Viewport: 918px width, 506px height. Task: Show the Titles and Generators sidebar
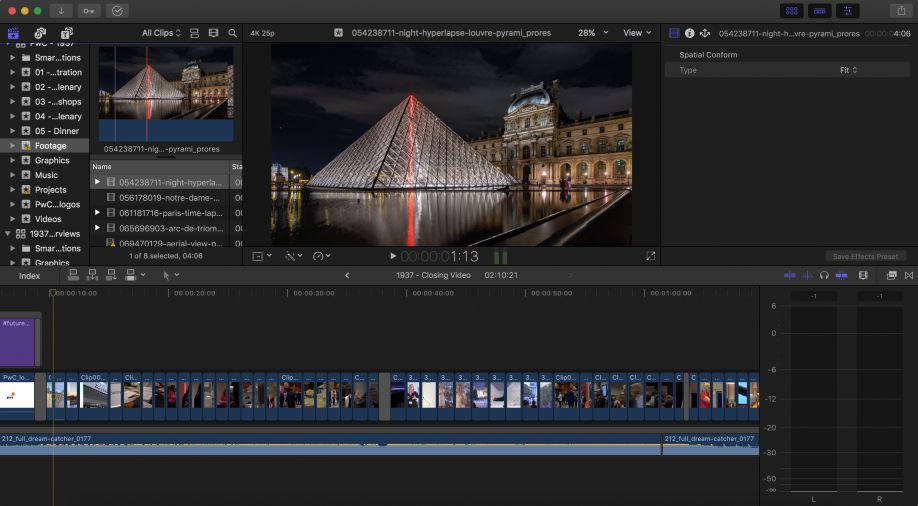67,33
